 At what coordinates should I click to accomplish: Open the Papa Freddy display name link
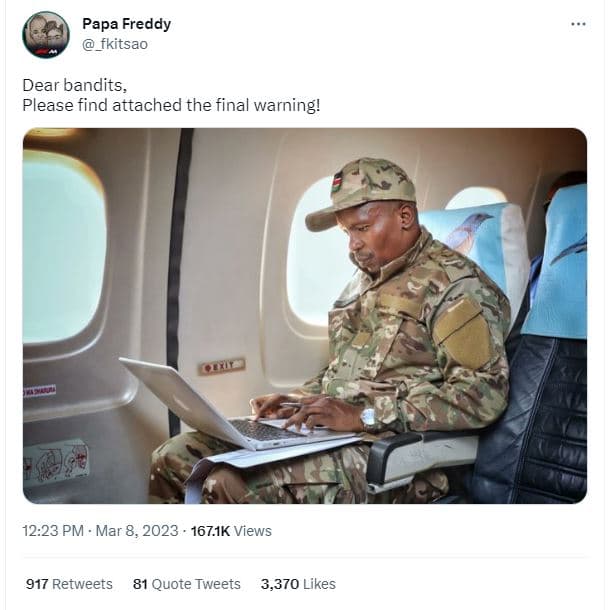pos(126,24)
